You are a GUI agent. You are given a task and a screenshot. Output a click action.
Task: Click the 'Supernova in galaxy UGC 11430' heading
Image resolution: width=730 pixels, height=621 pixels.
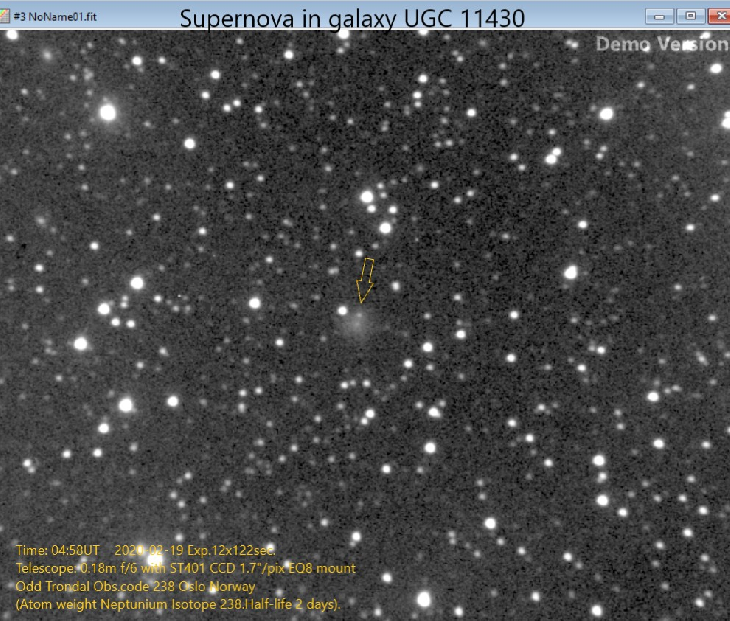353,17
